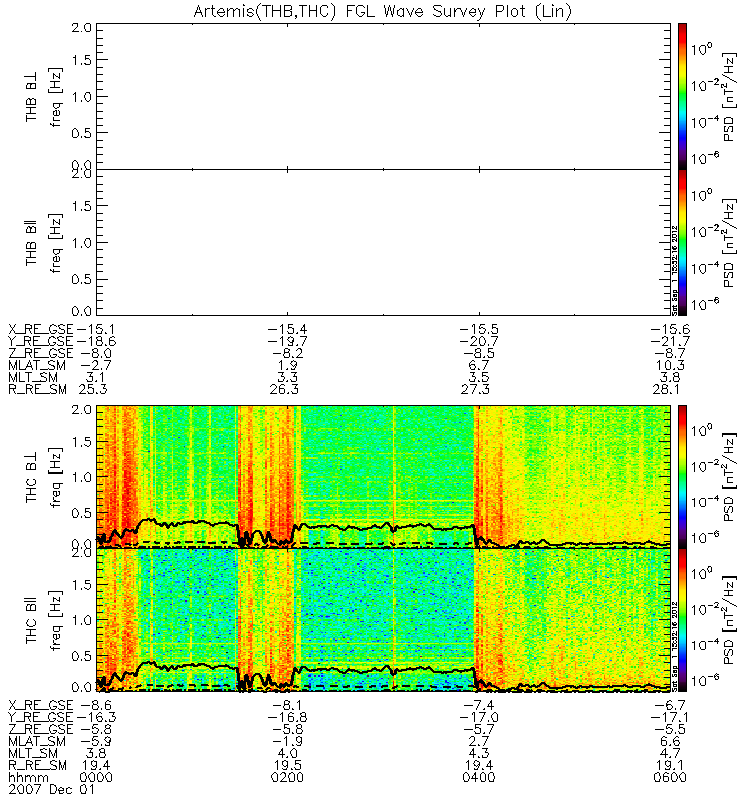Click the THC X_RE_GSE value "-8.1"

(x=287, y=706)
